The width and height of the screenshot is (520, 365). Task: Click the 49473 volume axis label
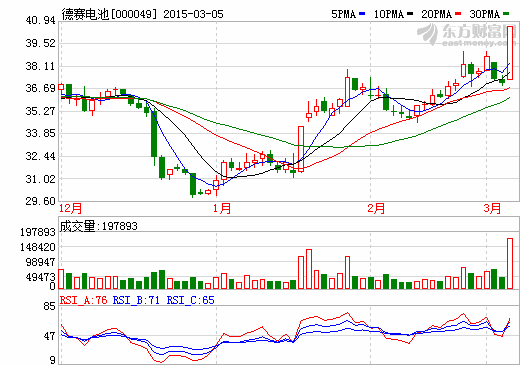coord(40,277)
